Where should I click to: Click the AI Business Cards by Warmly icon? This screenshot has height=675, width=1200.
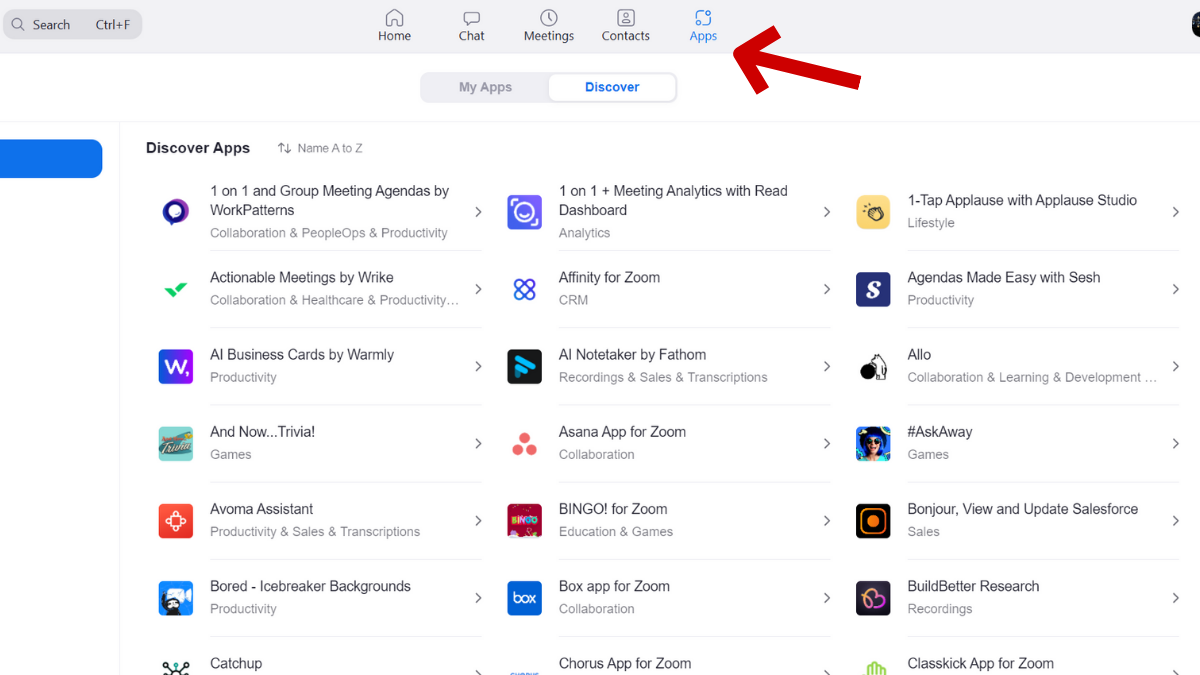pos(176,366)
